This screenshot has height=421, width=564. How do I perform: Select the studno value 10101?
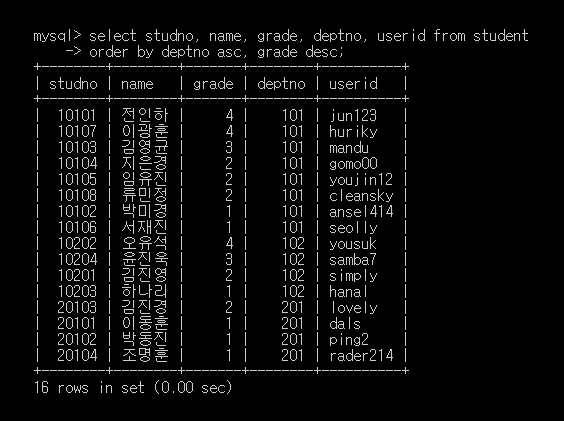click(77, 116)
